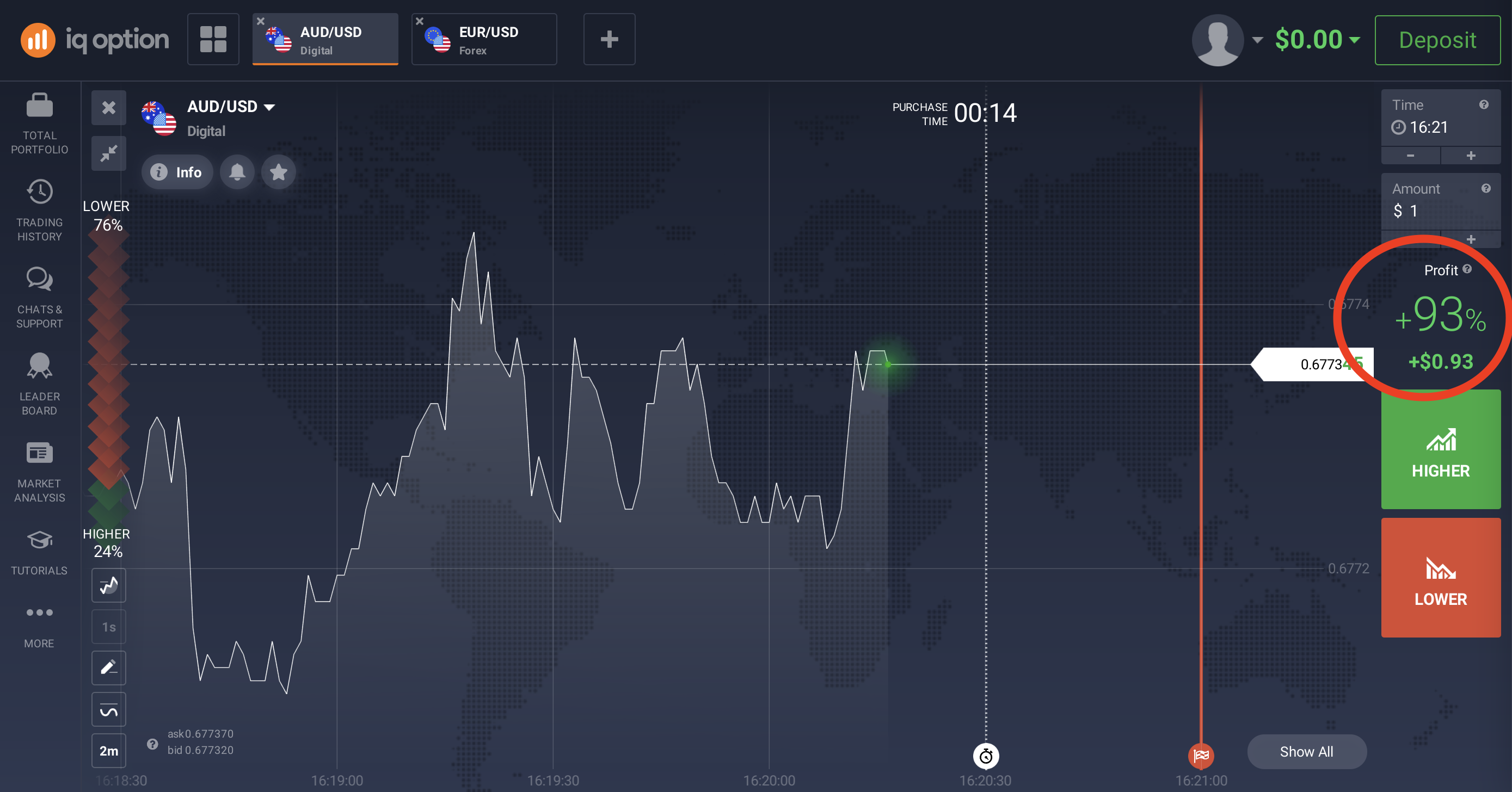
Task: Click the Time help question mark
Action: point(1484,104)
